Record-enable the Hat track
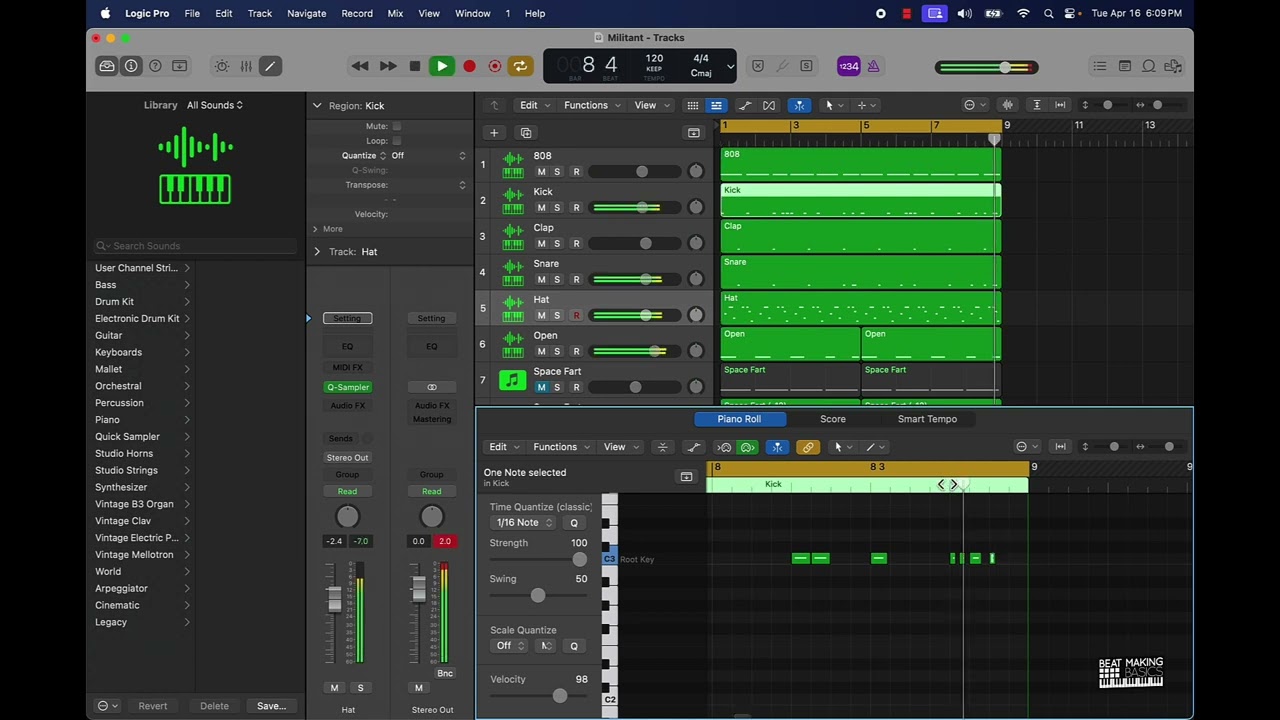This screenshot has width=1280, height=720. (x=576, y=316)
